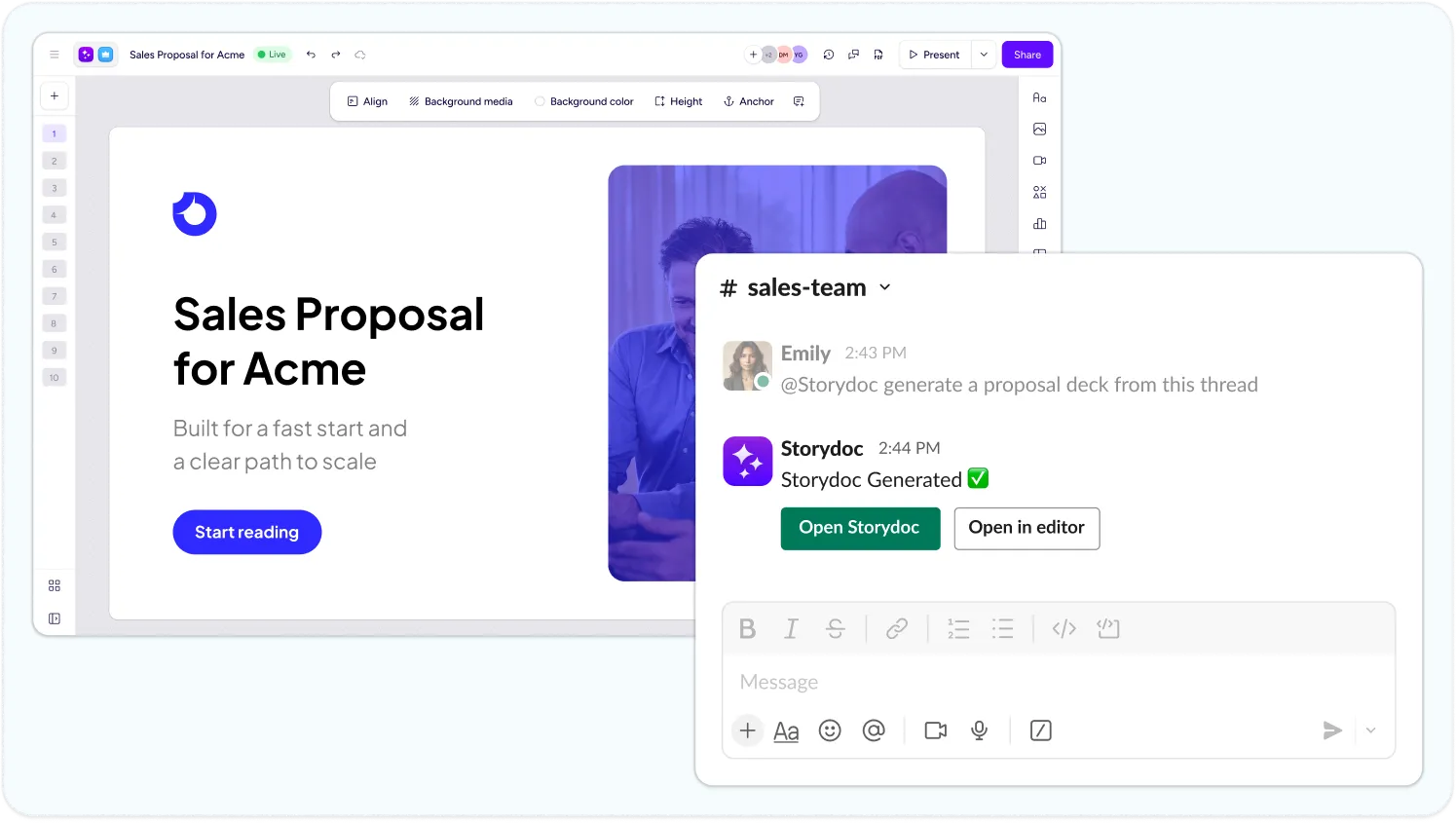Undo the last editor action
Viewport: 1456px width, 823px height.
(x=311, y=55)
